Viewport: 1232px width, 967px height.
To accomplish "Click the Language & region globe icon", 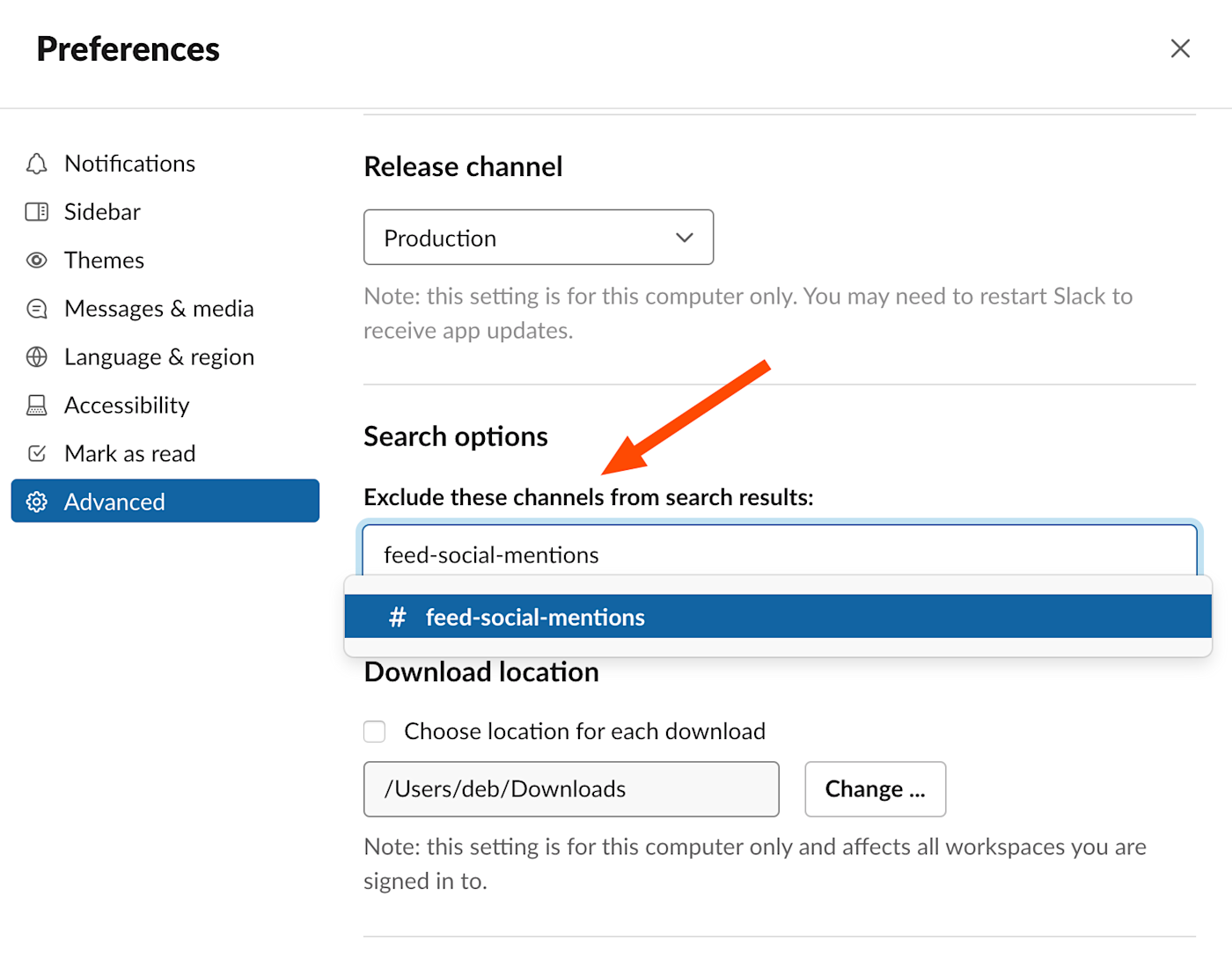I will click(36, 357).
